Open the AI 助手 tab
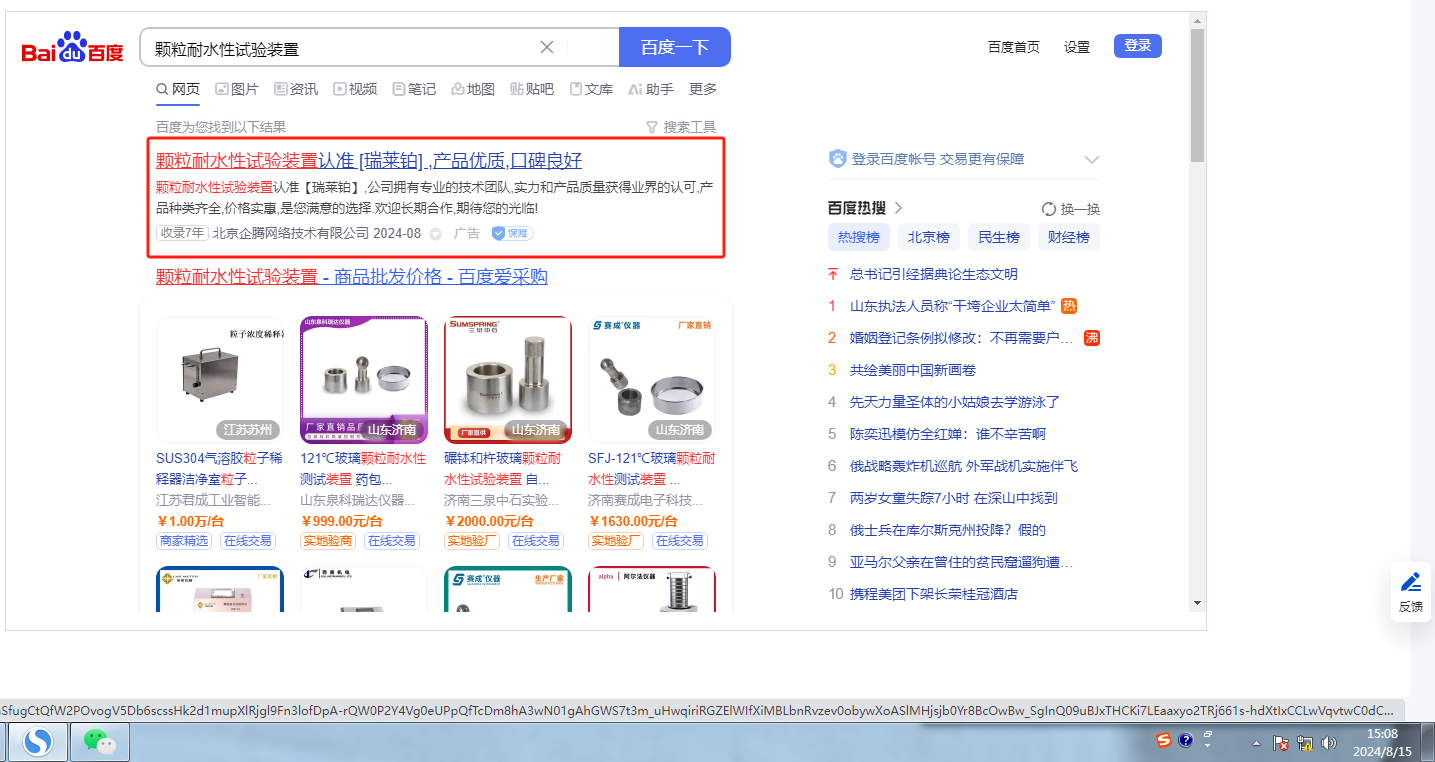 pyautogui.click(x=651, y=89)
